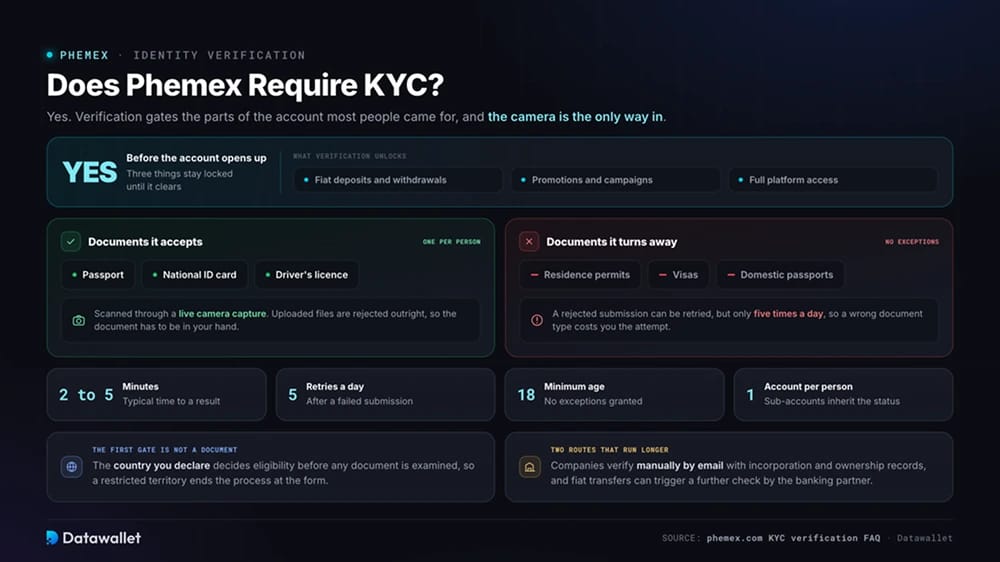Click Fiat deposits and withdrawals pill
1000x562 pixels.
[x=398, y=180]
